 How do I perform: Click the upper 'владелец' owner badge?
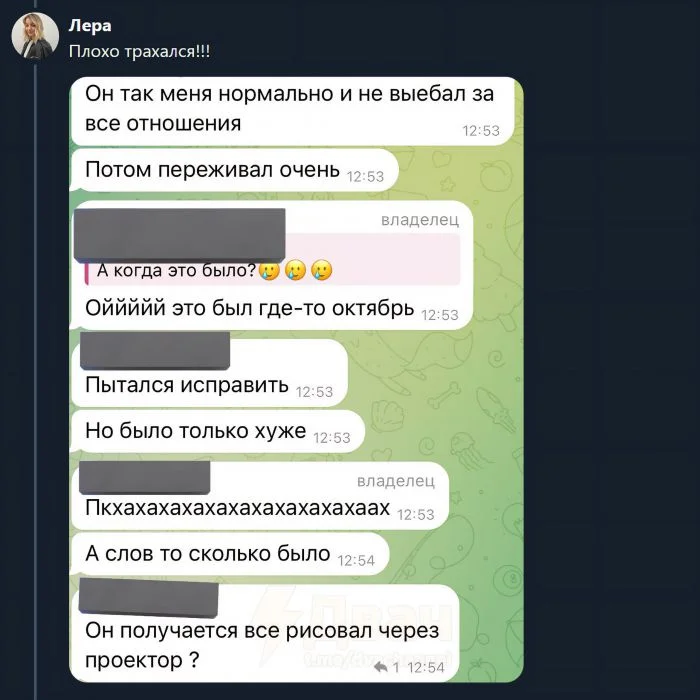420,220
